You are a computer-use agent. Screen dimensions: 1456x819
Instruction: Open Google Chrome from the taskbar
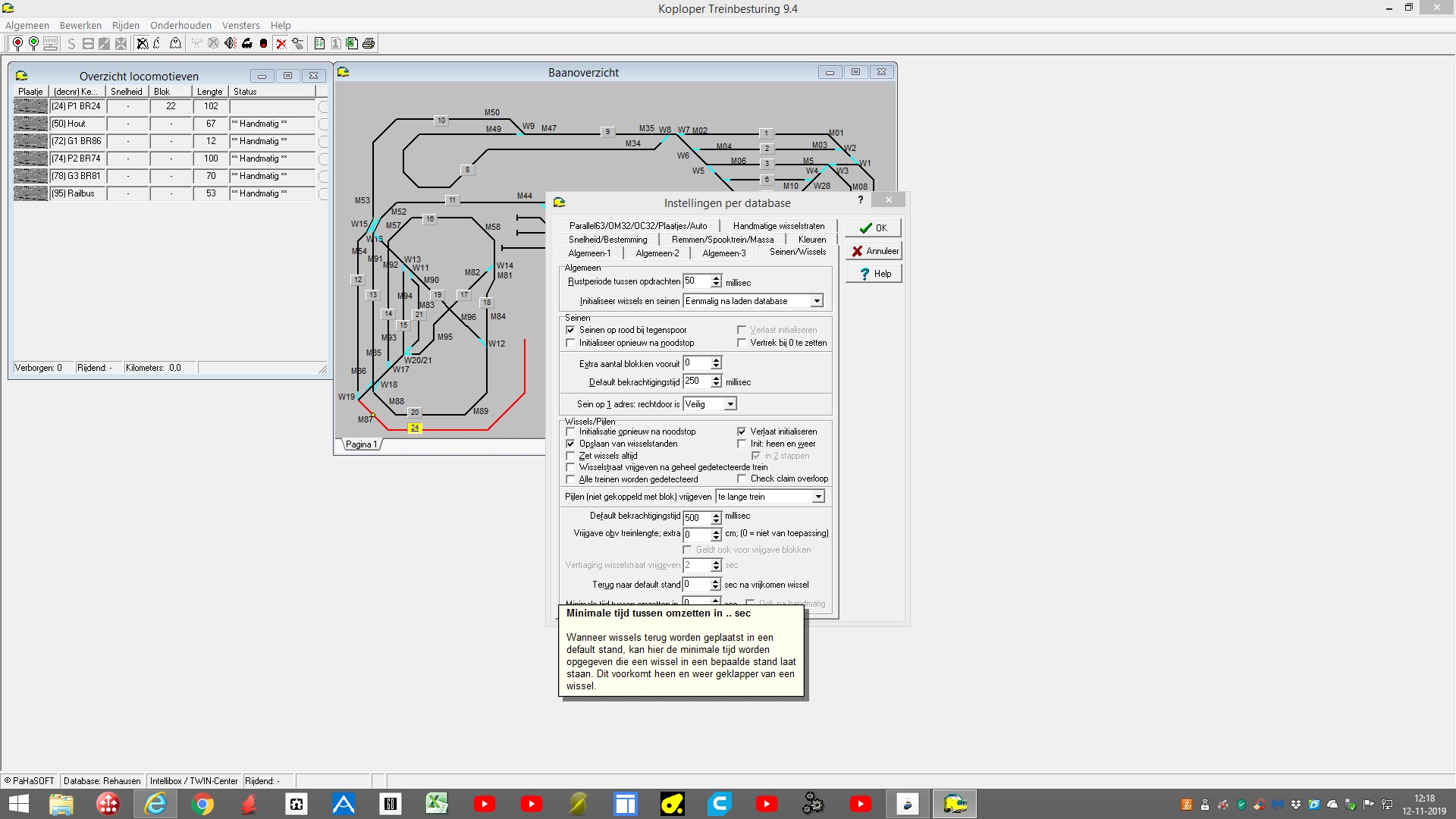pos(202,804)
